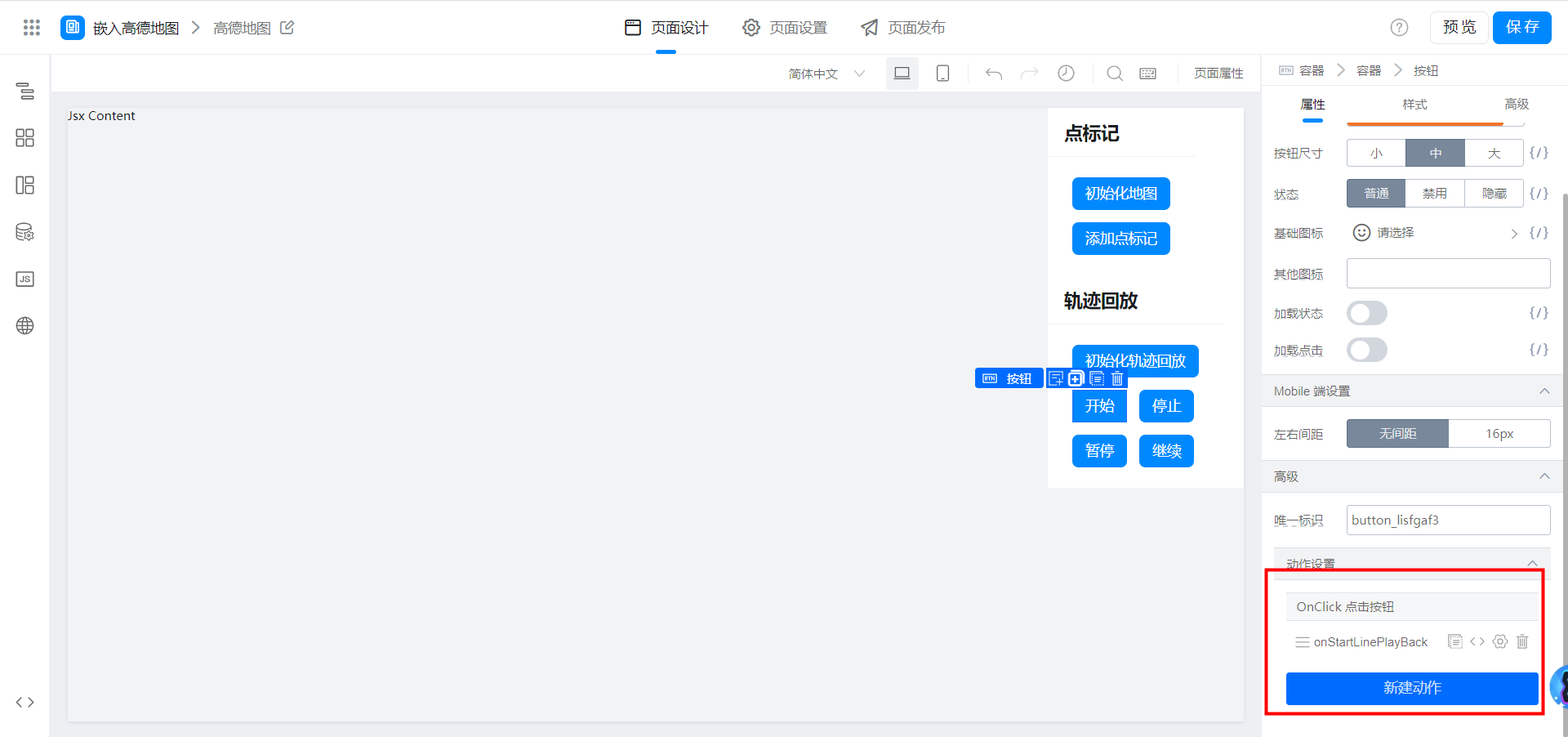Click the 添加点标记 button on canvas
The height and width of the screenshot is (737, 1568).
click(x=1120, y=239)
